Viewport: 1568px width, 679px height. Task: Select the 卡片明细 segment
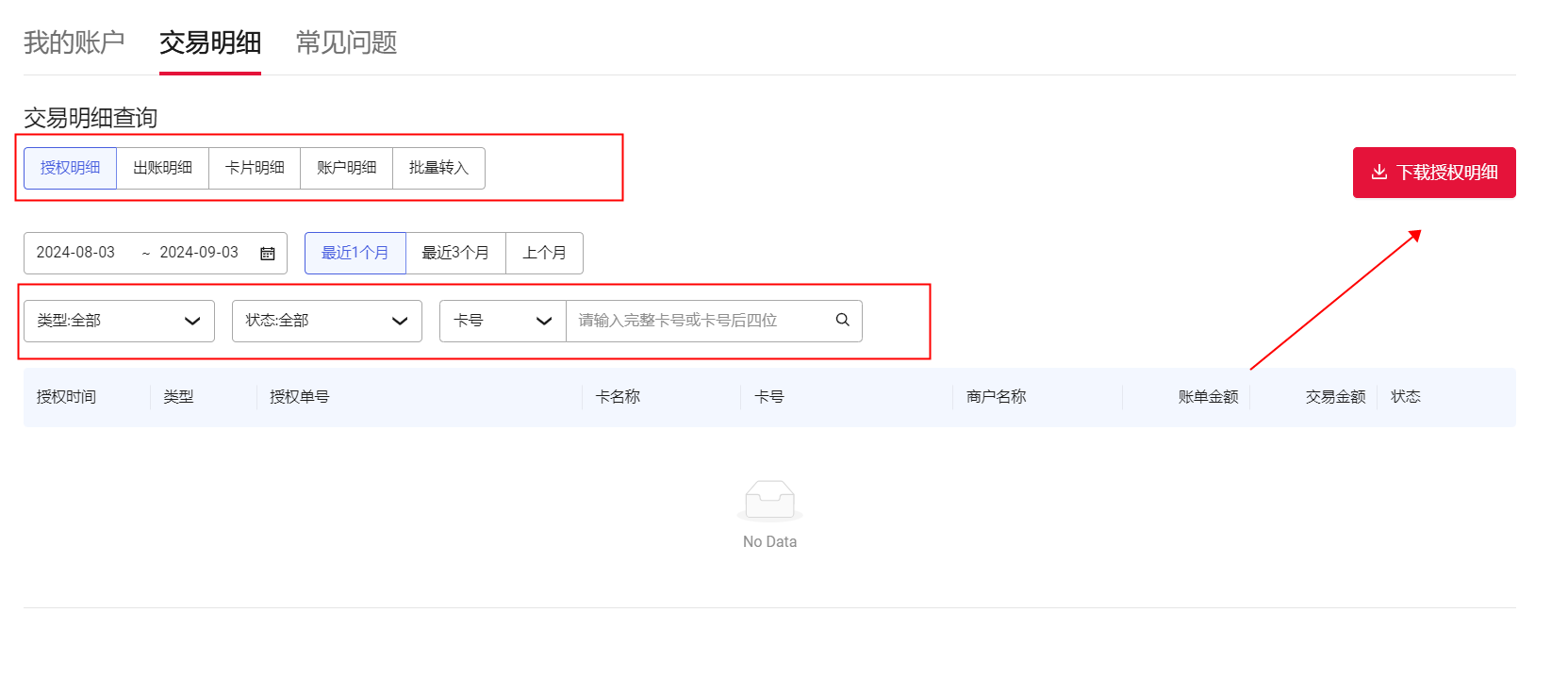[x=255, y=168]
